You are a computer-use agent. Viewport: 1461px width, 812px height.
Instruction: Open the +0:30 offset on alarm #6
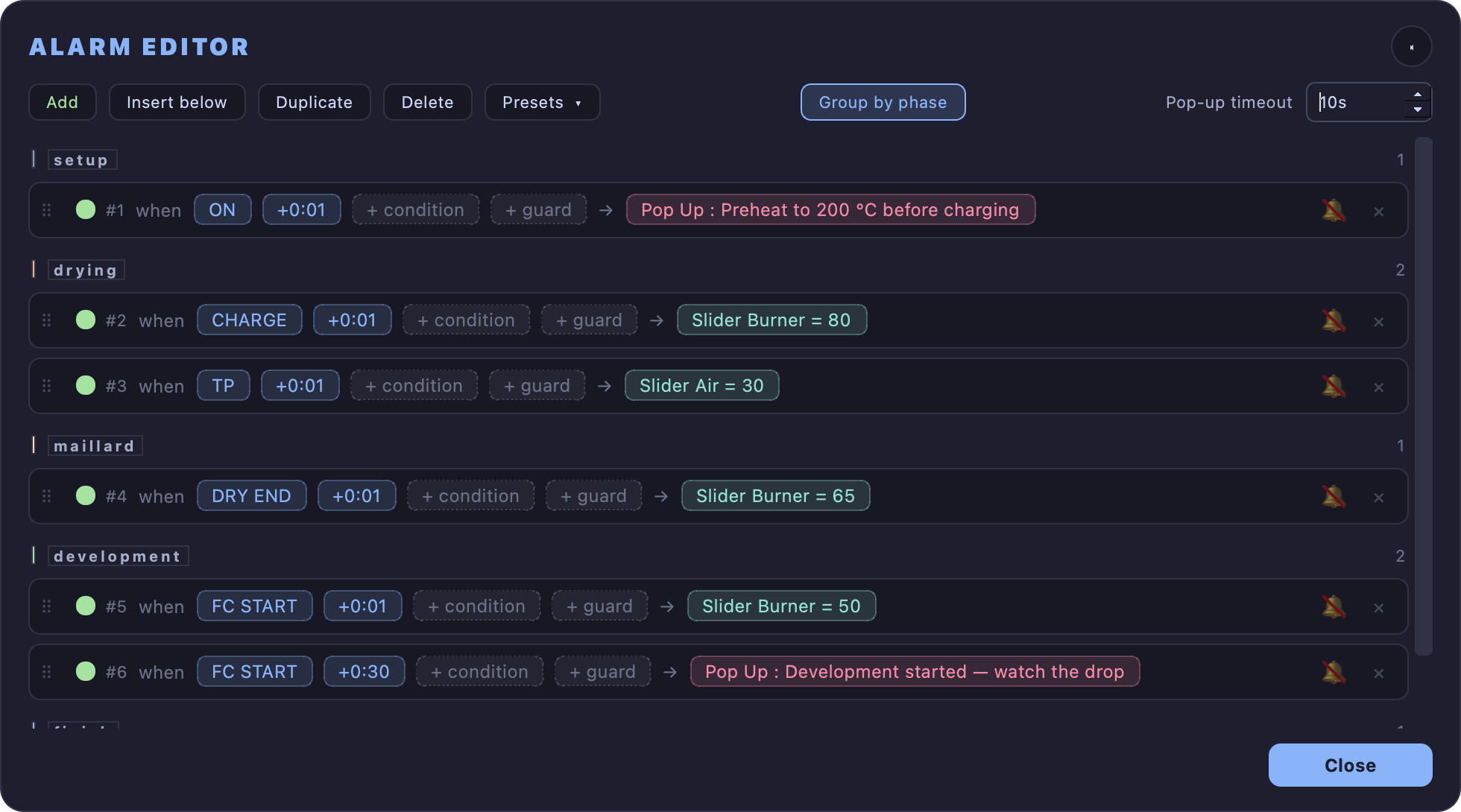click(364, 671)
